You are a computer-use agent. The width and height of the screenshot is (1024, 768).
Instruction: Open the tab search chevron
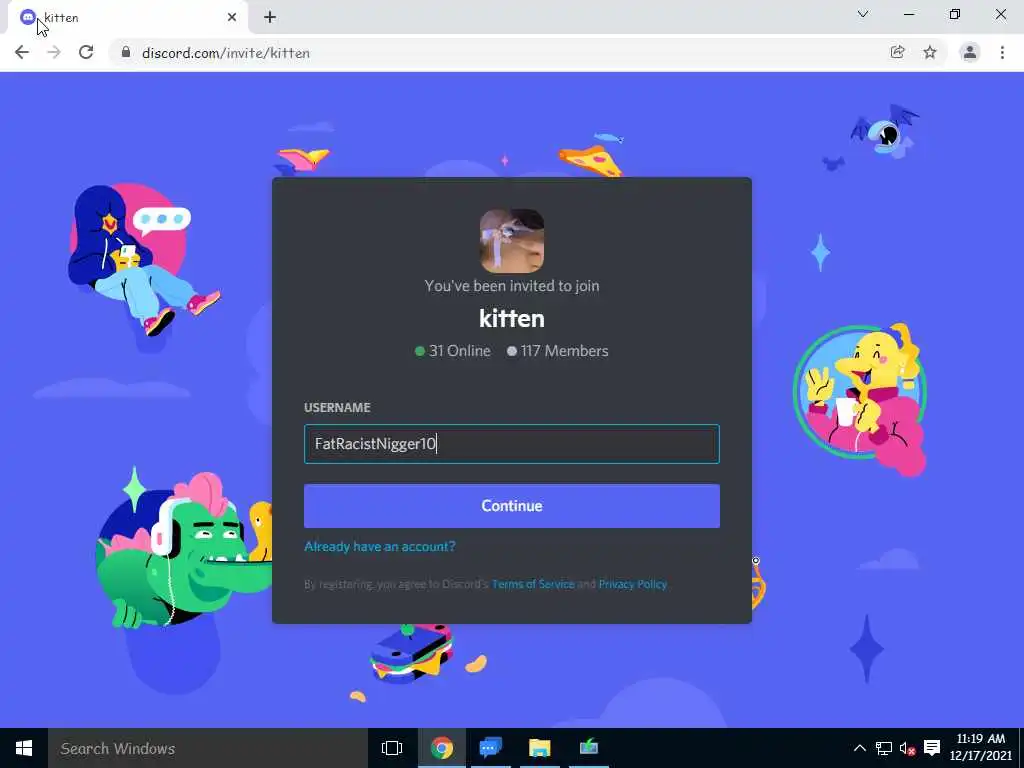click(x=863, y=14)
